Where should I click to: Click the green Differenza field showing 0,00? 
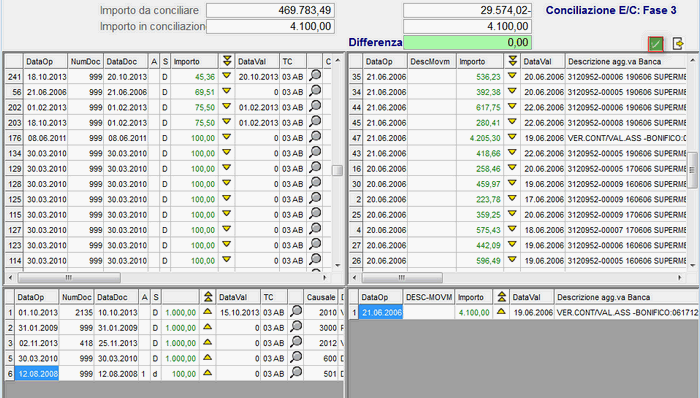(x=467, y=42)
